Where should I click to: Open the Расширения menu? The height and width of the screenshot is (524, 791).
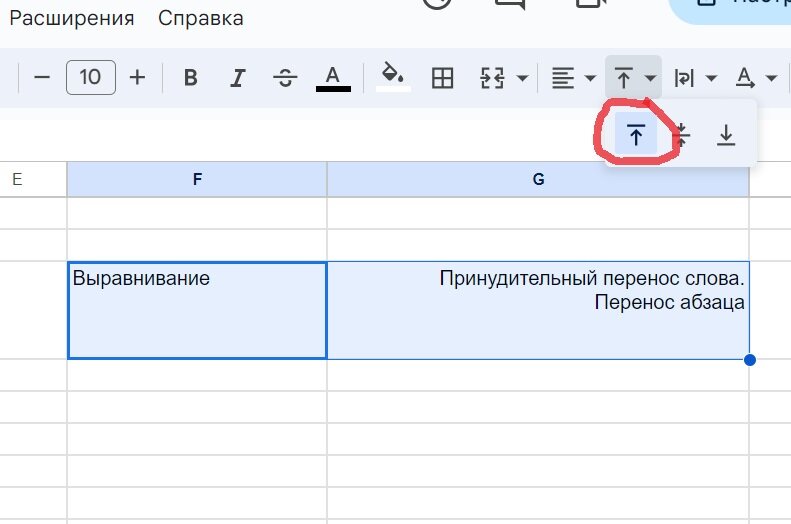[x=72, y=18]
